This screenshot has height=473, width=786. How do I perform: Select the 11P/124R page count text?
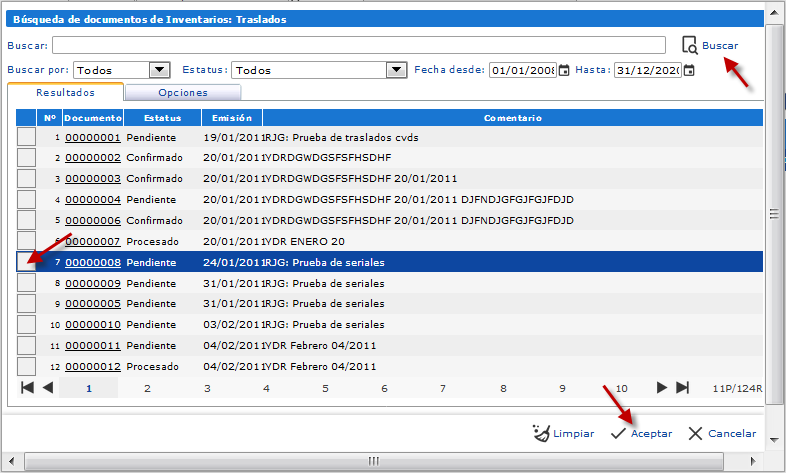coord(737,388)
